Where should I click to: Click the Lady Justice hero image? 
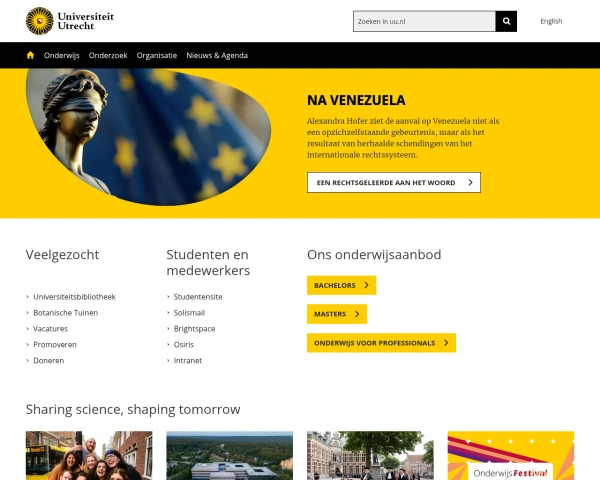point(148,137)
